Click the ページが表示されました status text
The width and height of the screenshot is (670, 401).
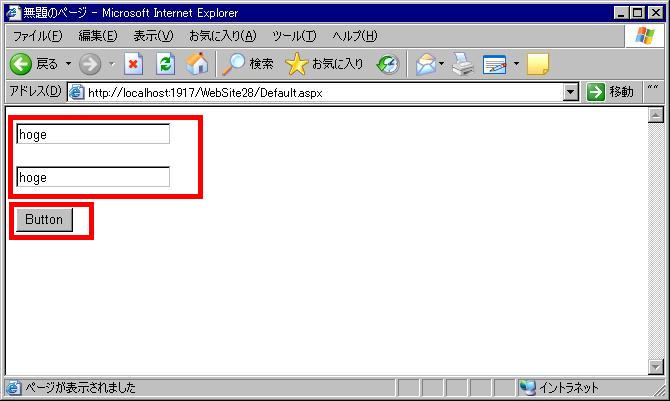tap(80, 388)
